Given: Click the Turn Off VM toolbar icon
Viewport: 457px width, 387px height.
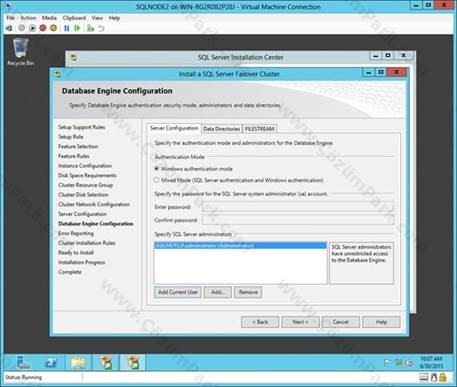Looking at the screenshot, I should [32, 28].
